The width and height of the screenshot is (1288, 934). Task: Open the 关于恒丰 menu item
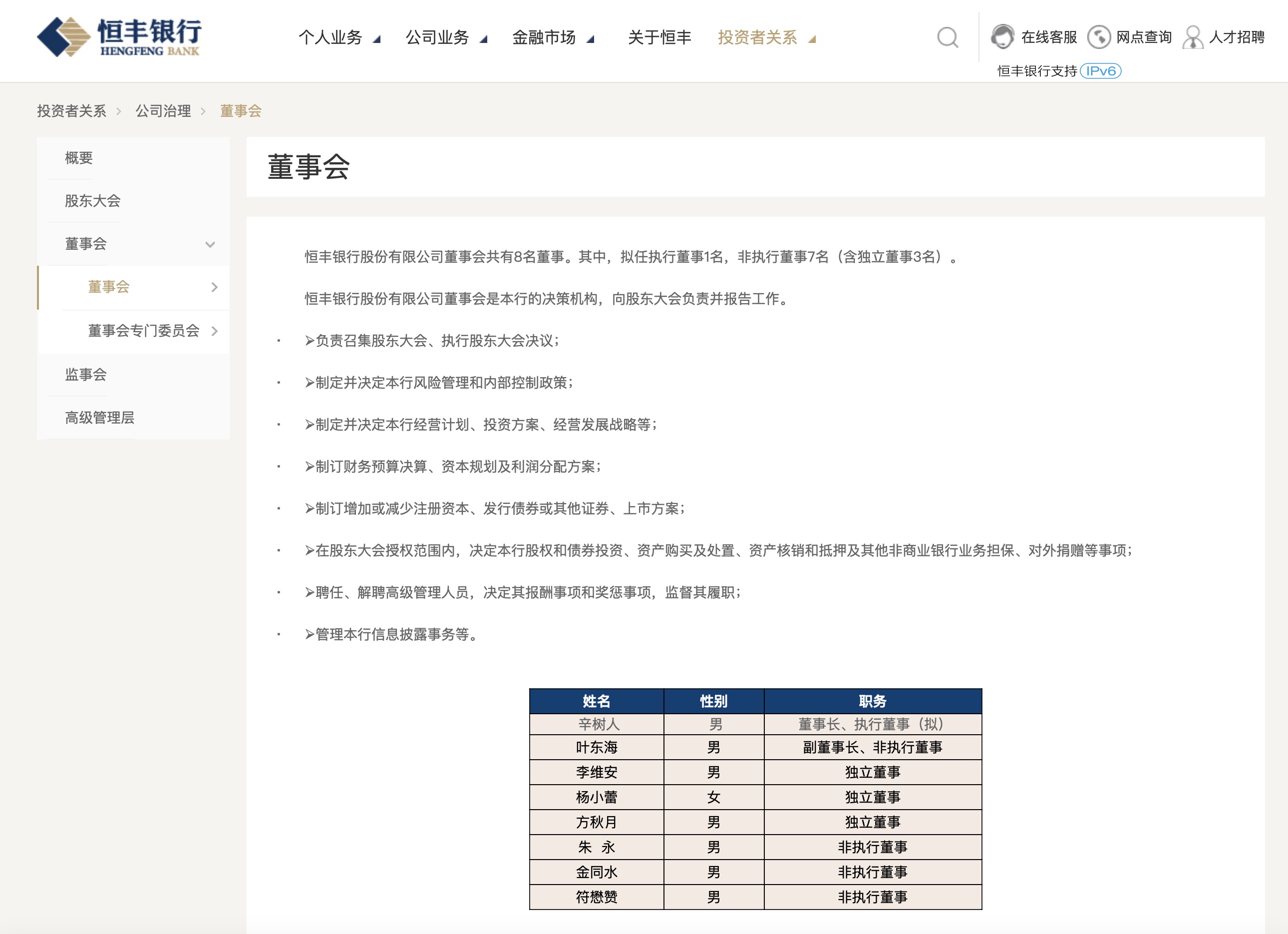pos(659,37)
